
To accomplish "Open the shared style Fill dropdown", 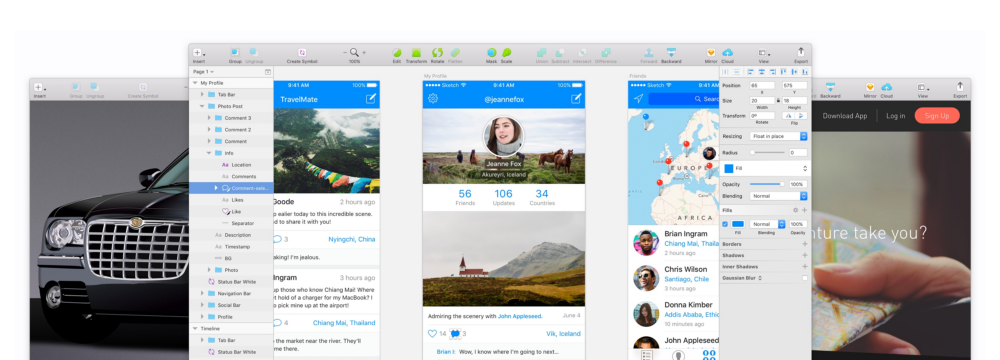I will tap(765, 169).
